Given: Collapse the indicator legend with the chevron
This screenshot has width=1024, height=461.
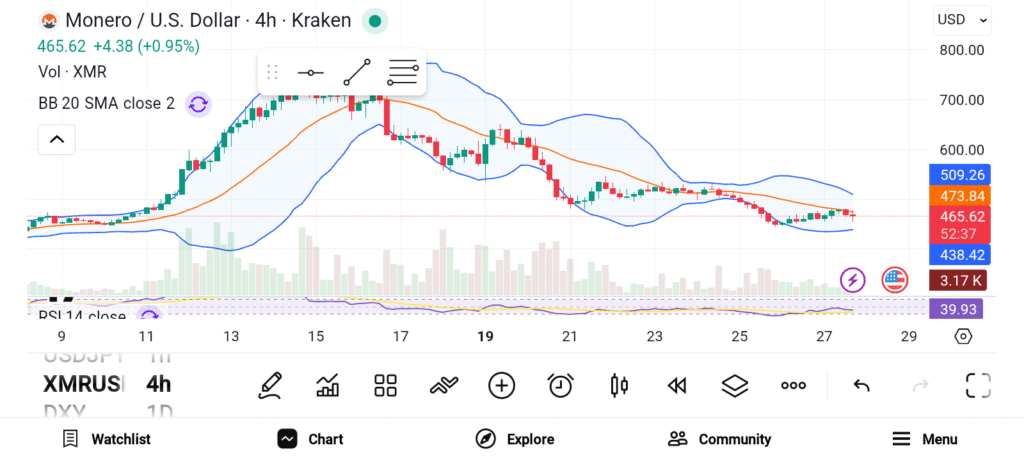Looking at the screenshot, I should [57, 140].
